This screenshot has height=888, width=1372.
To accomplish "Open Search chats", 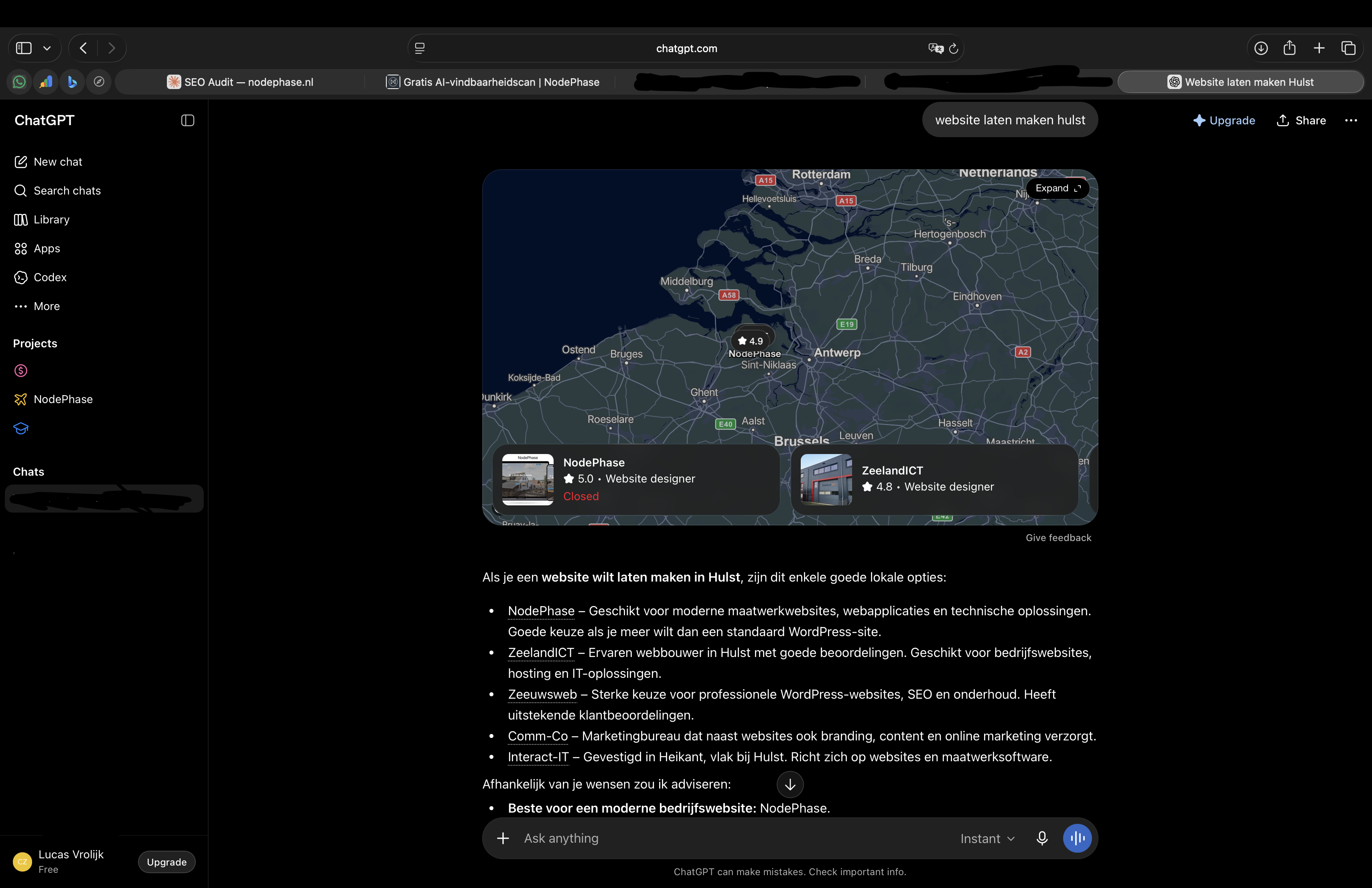I will pos(57,191).
